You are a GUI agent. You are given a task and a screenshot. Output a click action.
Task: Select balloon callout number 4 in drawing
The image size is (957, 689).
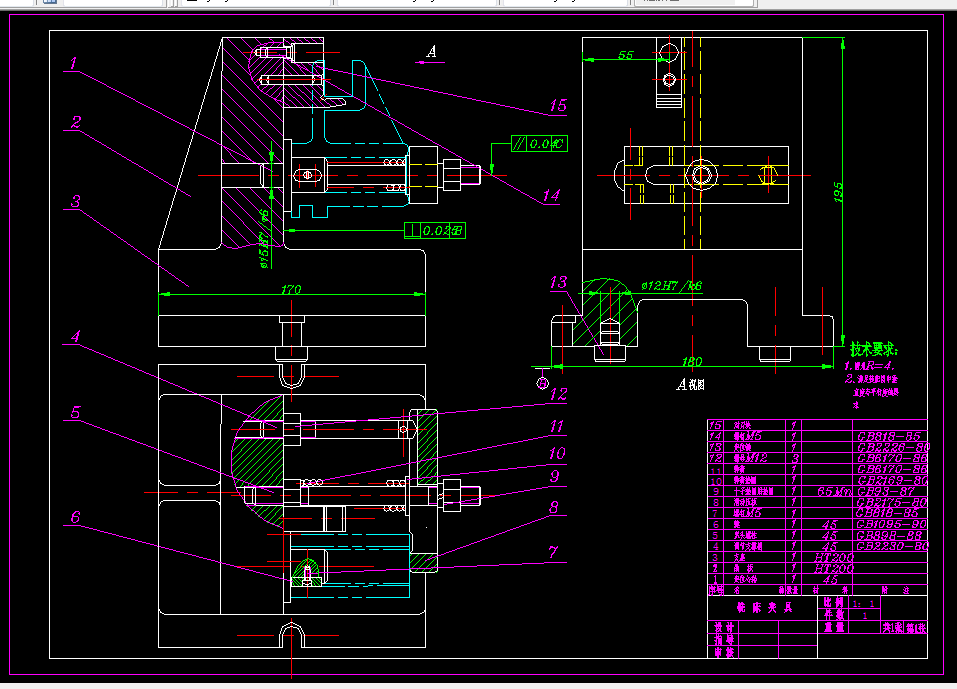click(x=75, y=336)
